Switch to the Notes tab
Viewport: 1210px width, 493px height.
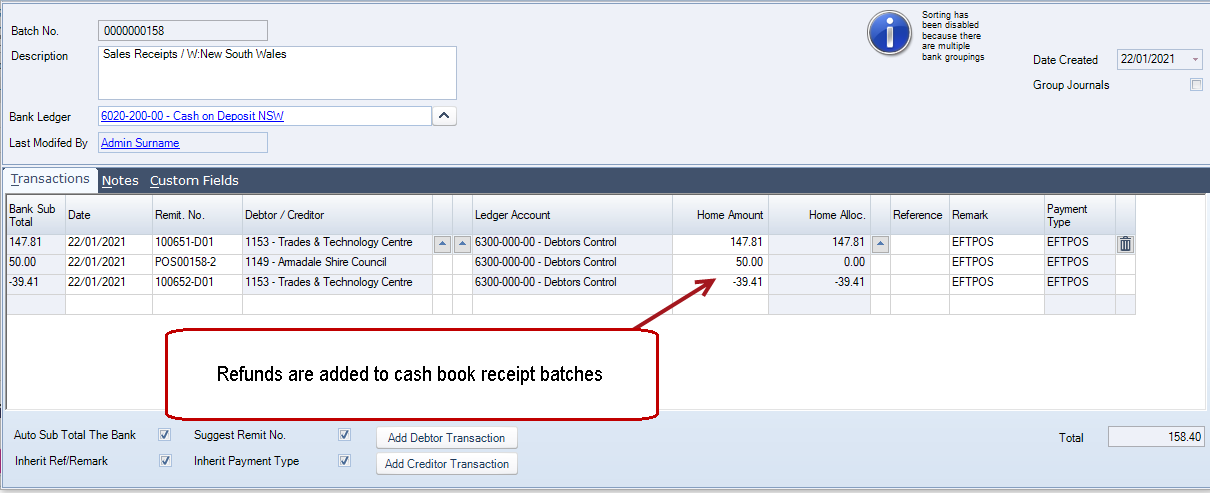[120, 181]
